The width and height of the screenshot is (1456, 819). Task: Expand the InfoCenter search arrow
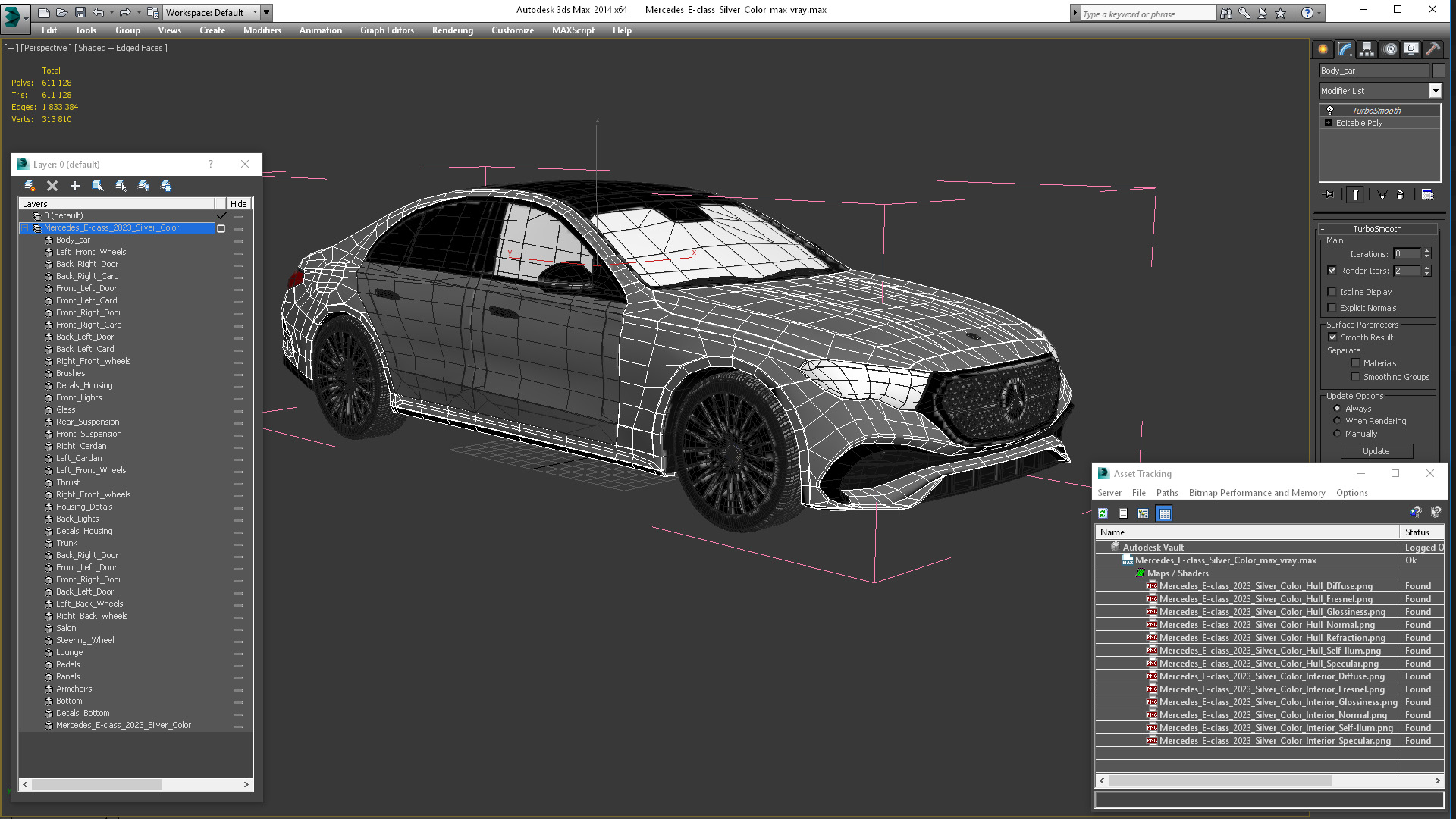pos(1075,13)
